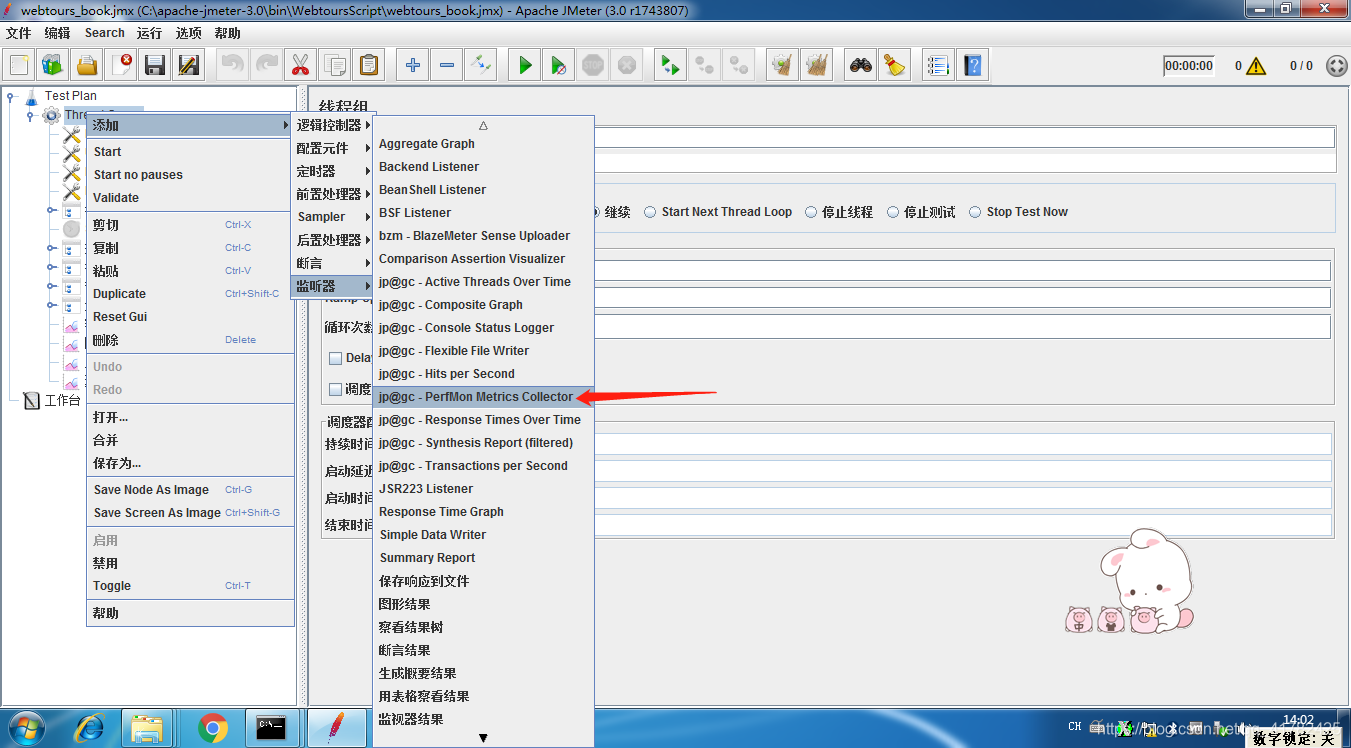Expand the 定时器 submenu
This screenshot has height=748, width=1351.
click(333, 171)
